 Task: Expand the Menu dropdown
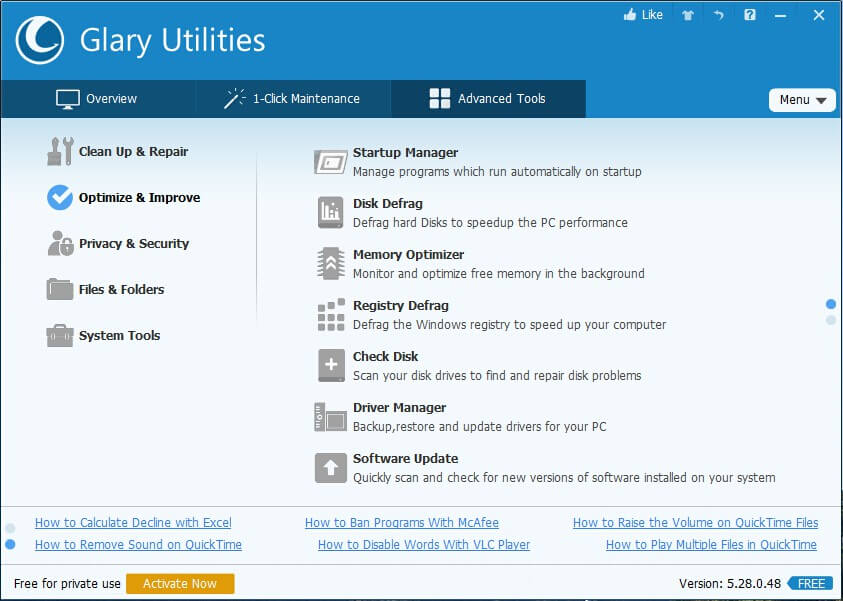tap(802, 100)
